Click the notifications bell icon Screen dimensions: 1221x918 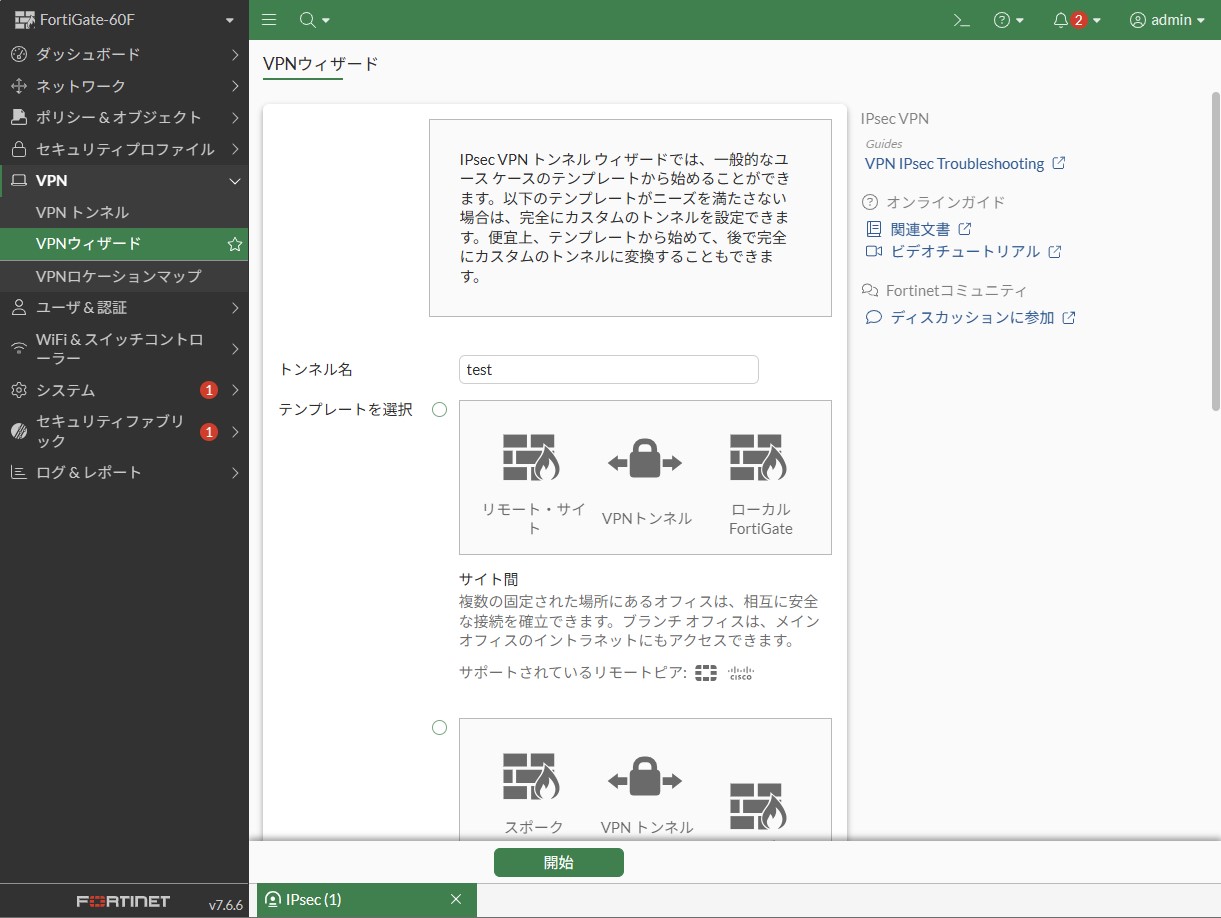click(x=1061, y=20)
